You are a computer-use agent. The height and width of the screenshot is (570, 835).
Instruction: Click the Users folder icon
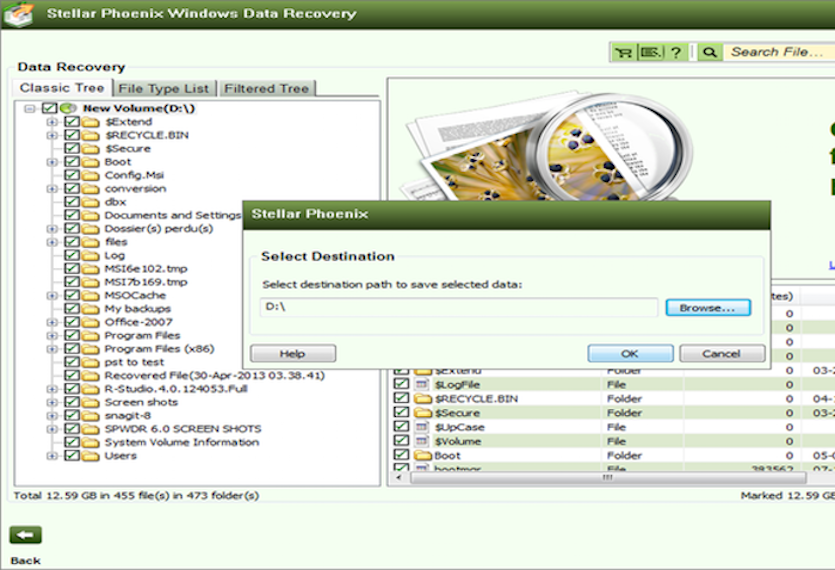click(91, 455)
